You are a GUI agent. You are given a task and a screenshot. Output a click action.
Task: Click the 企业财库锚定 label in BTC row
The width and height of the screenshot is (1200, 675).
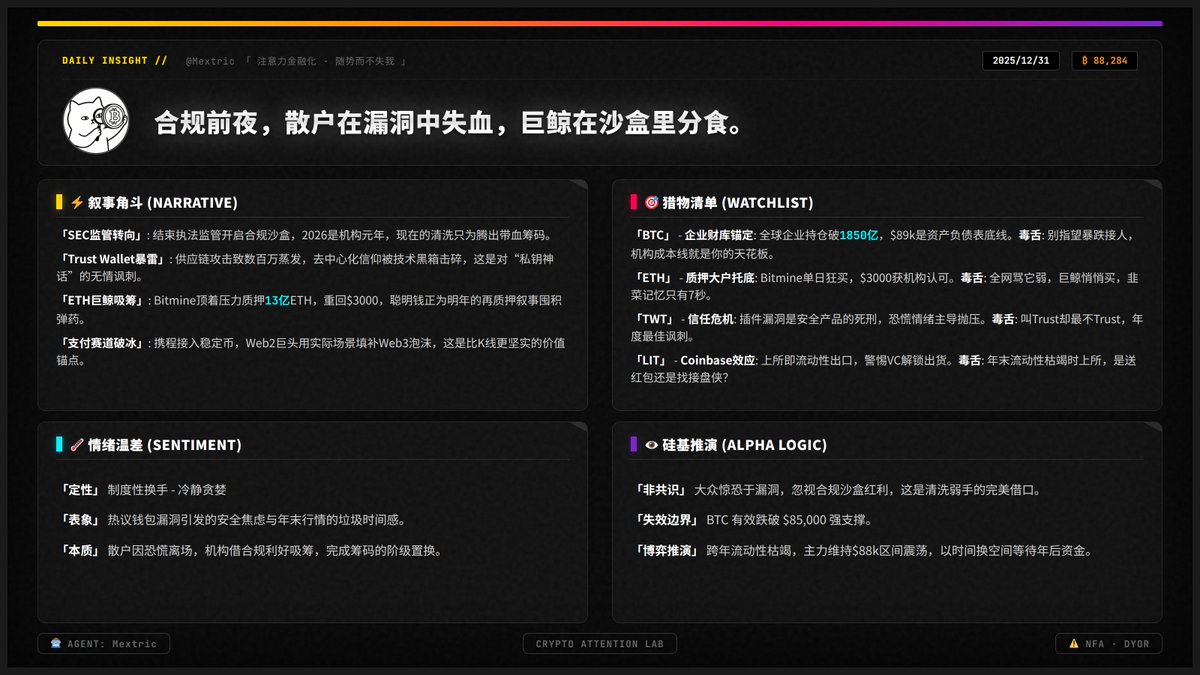click(x=718, y=236)
